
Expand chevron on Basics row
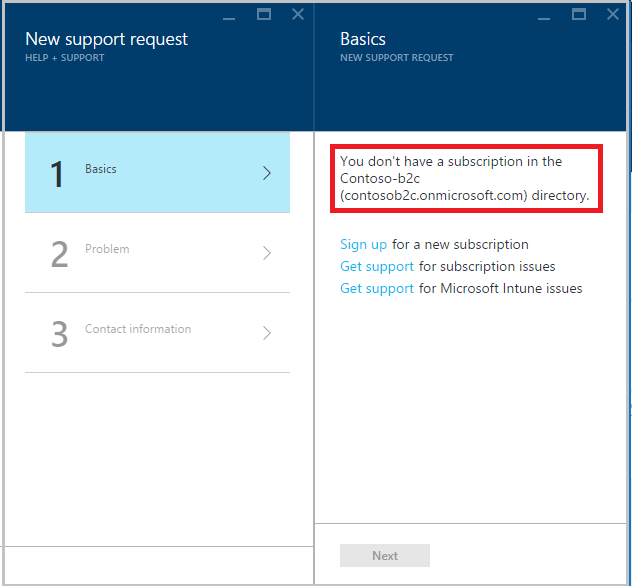tap(266, 173)
